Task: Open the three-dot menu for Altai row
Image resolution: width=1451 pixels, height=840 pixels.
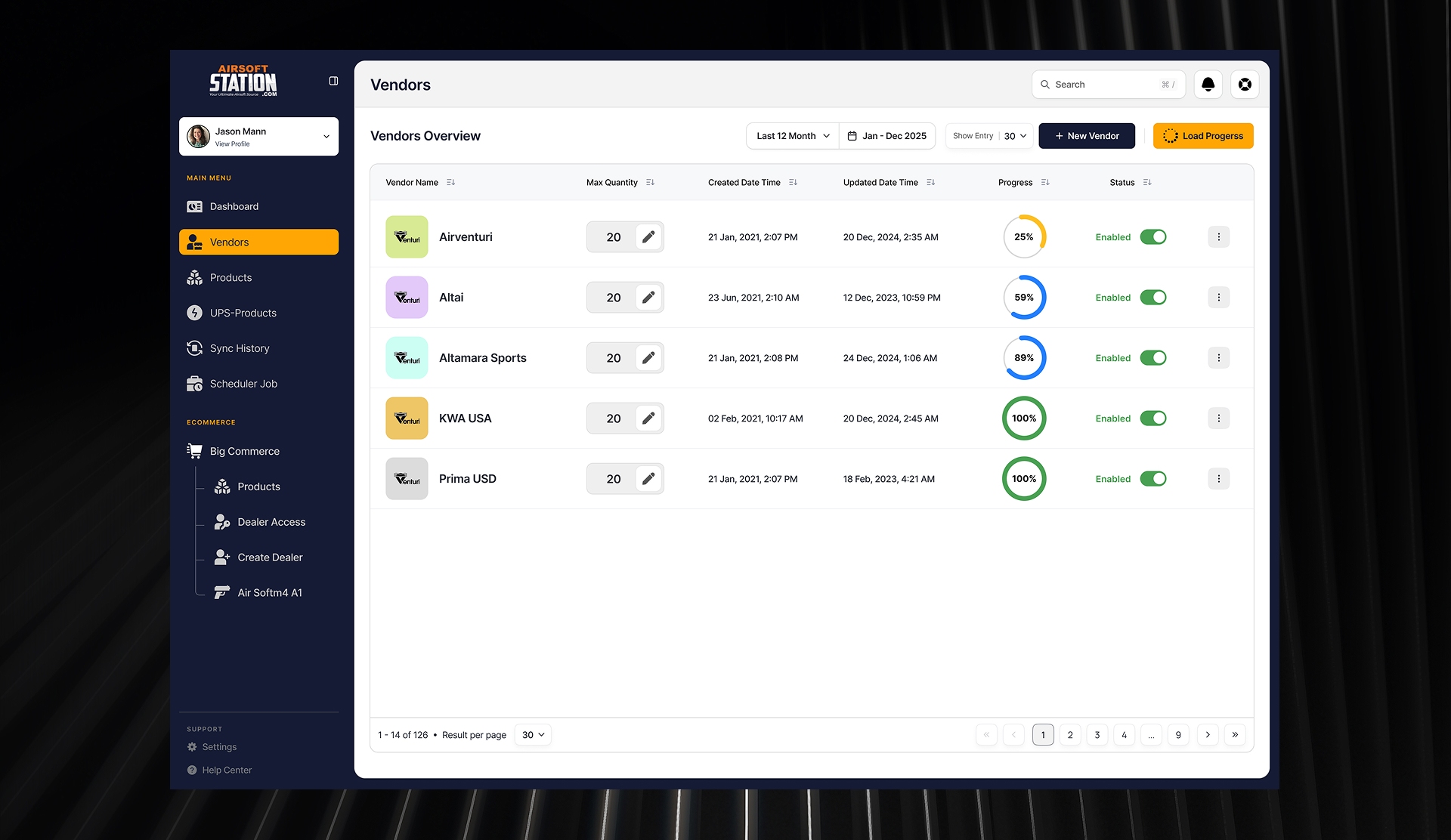Action: click(x=1218, y=298)
